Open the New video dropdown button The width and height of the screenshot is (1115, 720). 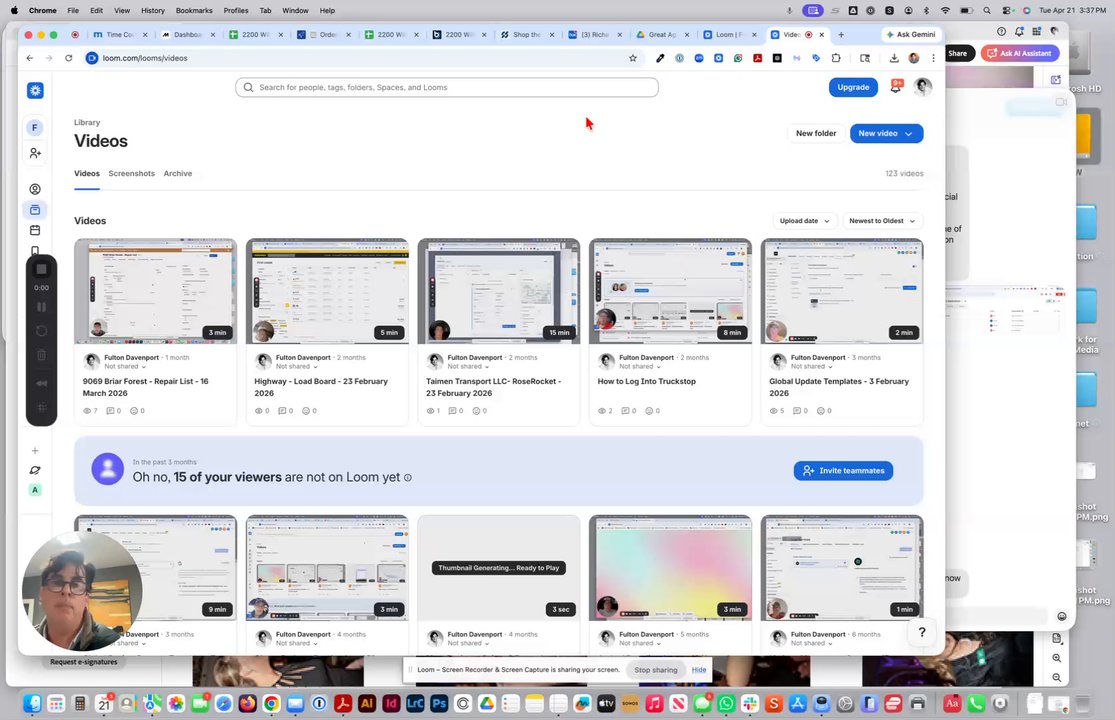886,134
